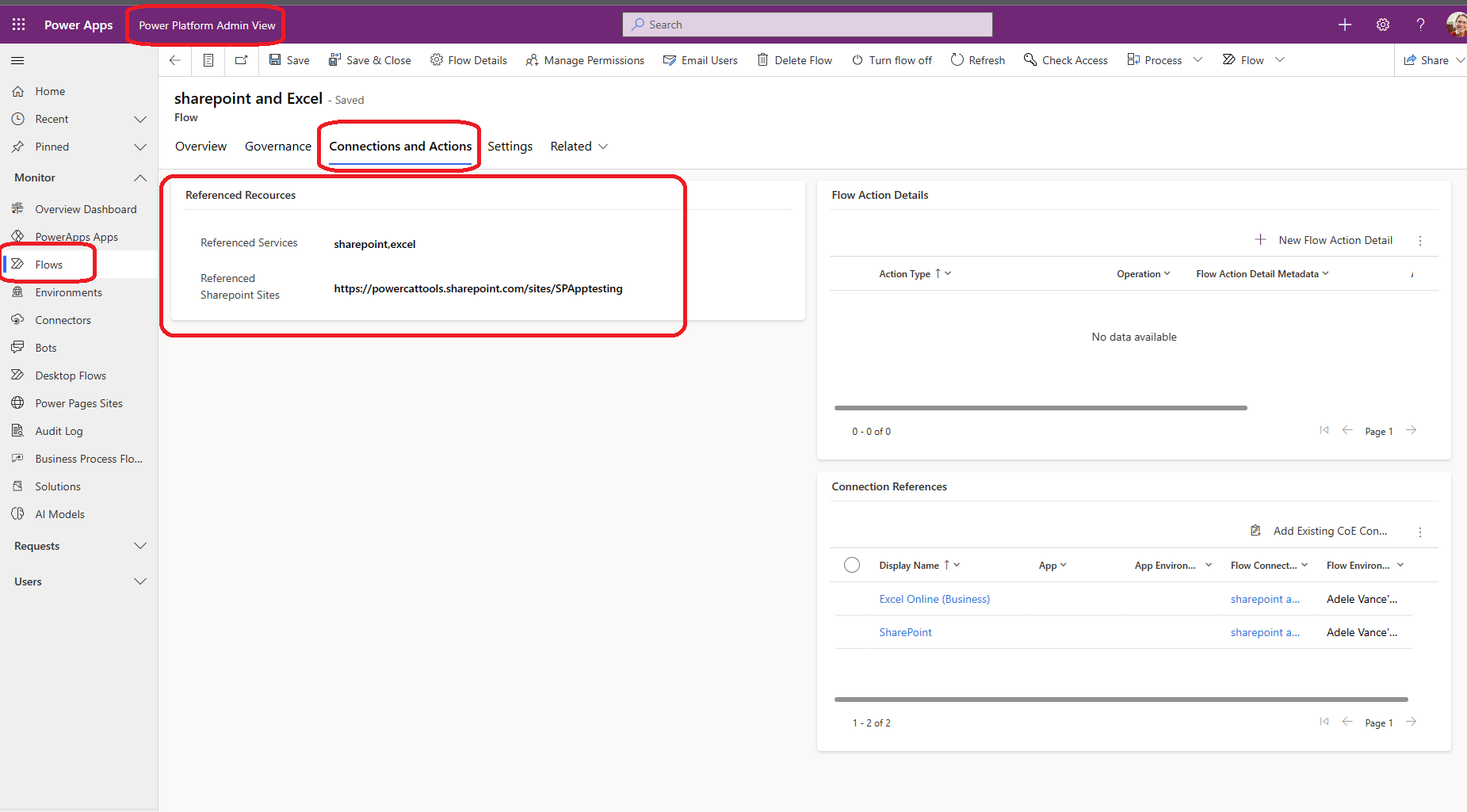This screenshot has height=812, width=1467.
Task: Select Flows in the Monitor sidebar
Action: coord(48,264)
